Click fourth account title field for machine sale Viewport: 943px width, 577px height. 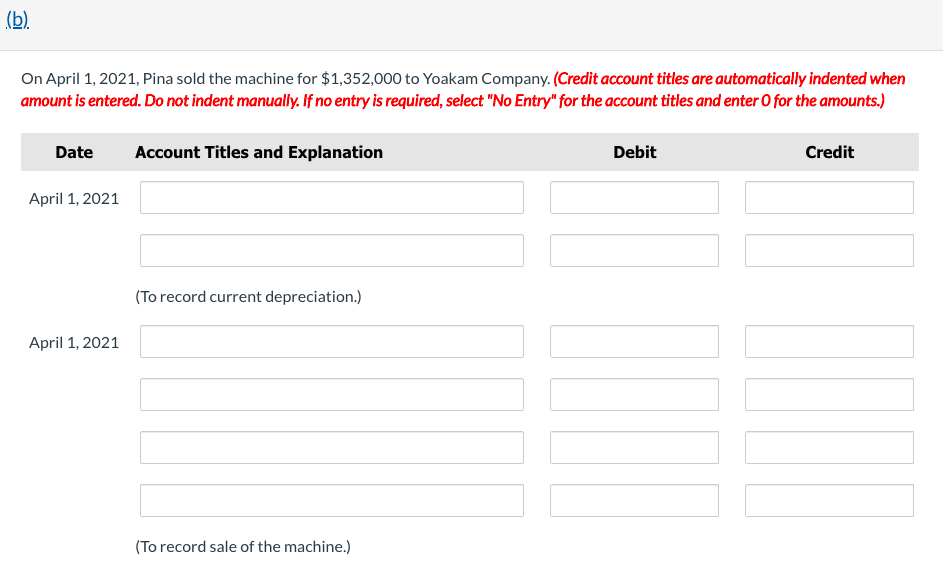pos(331,500)
